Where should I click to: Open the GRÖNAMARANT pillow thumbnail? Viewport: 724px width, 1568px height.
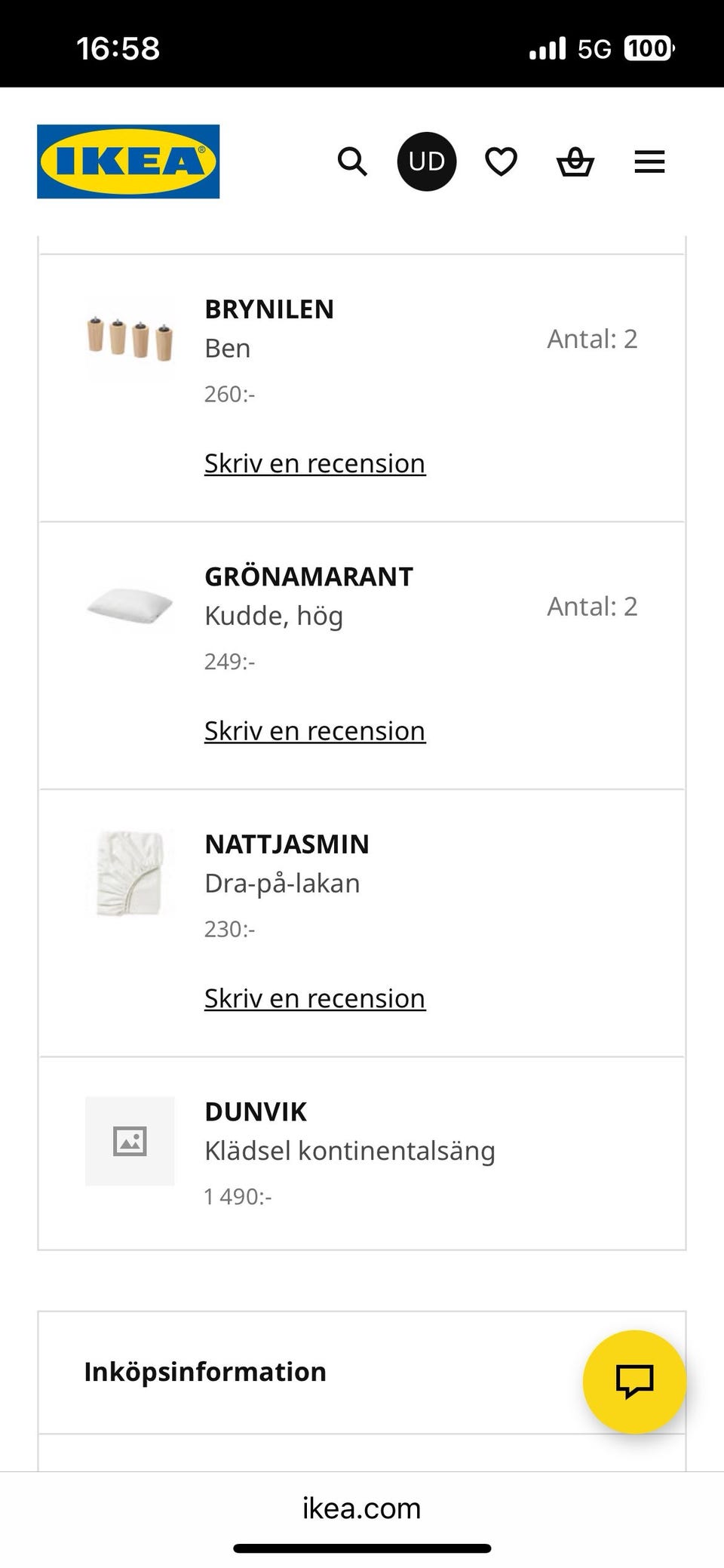click(130, 605)
